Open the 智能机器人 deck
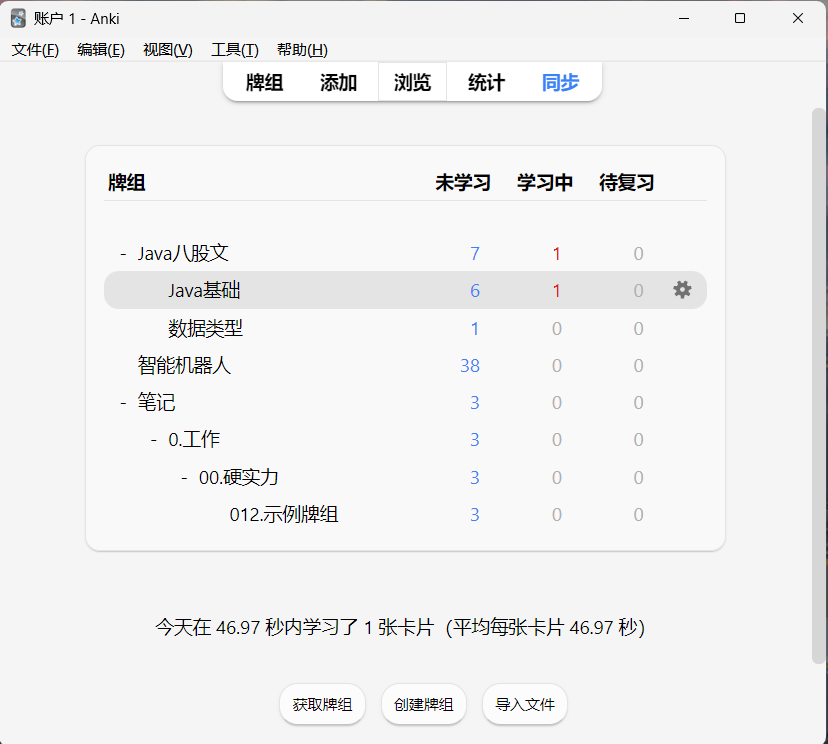This screenshot has width=828, height=744. 184,365
